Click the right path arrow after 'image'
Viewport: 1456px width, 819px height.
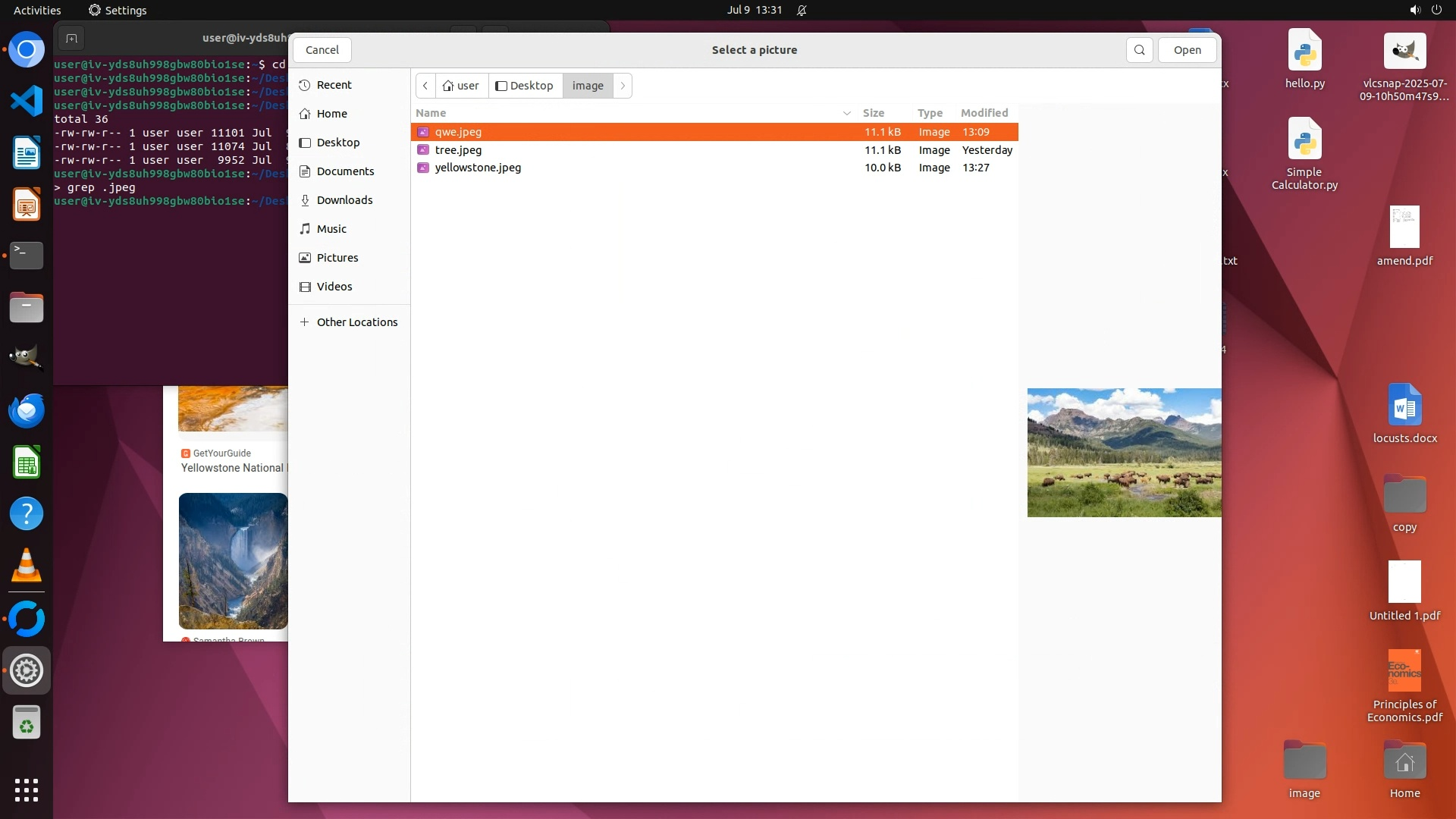pyautogui.click(x=623, y=86)
